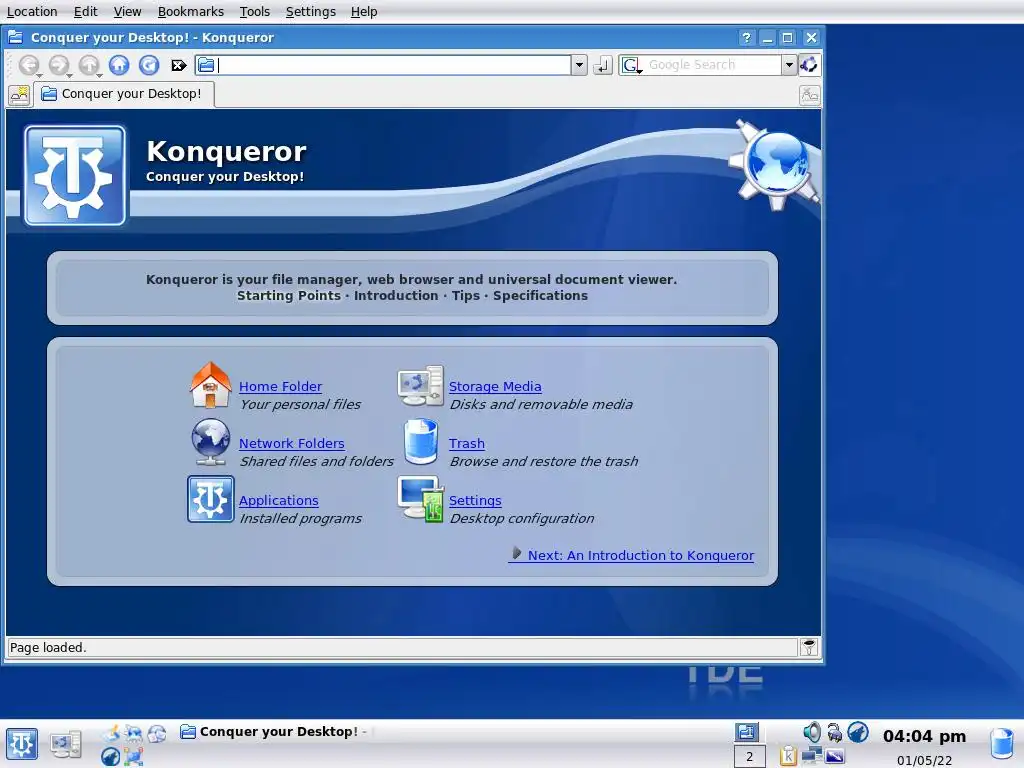The height and width of the screenshot is (768, 1024).
Task: Click the status bar funnel icon at right
Action: (x=809, y=647)
